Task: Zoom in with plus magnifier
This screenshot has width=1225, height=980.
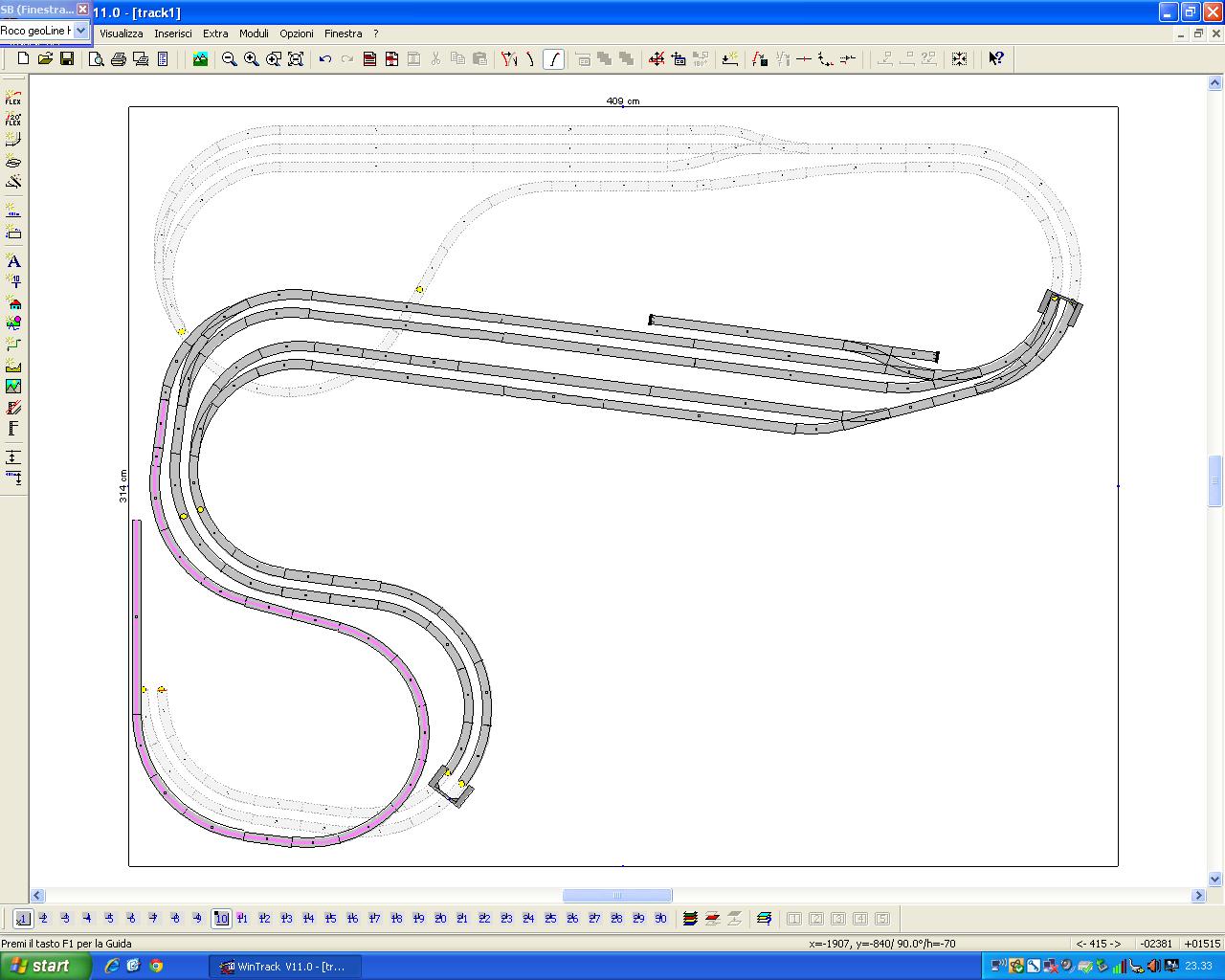Action: point(252,58)
